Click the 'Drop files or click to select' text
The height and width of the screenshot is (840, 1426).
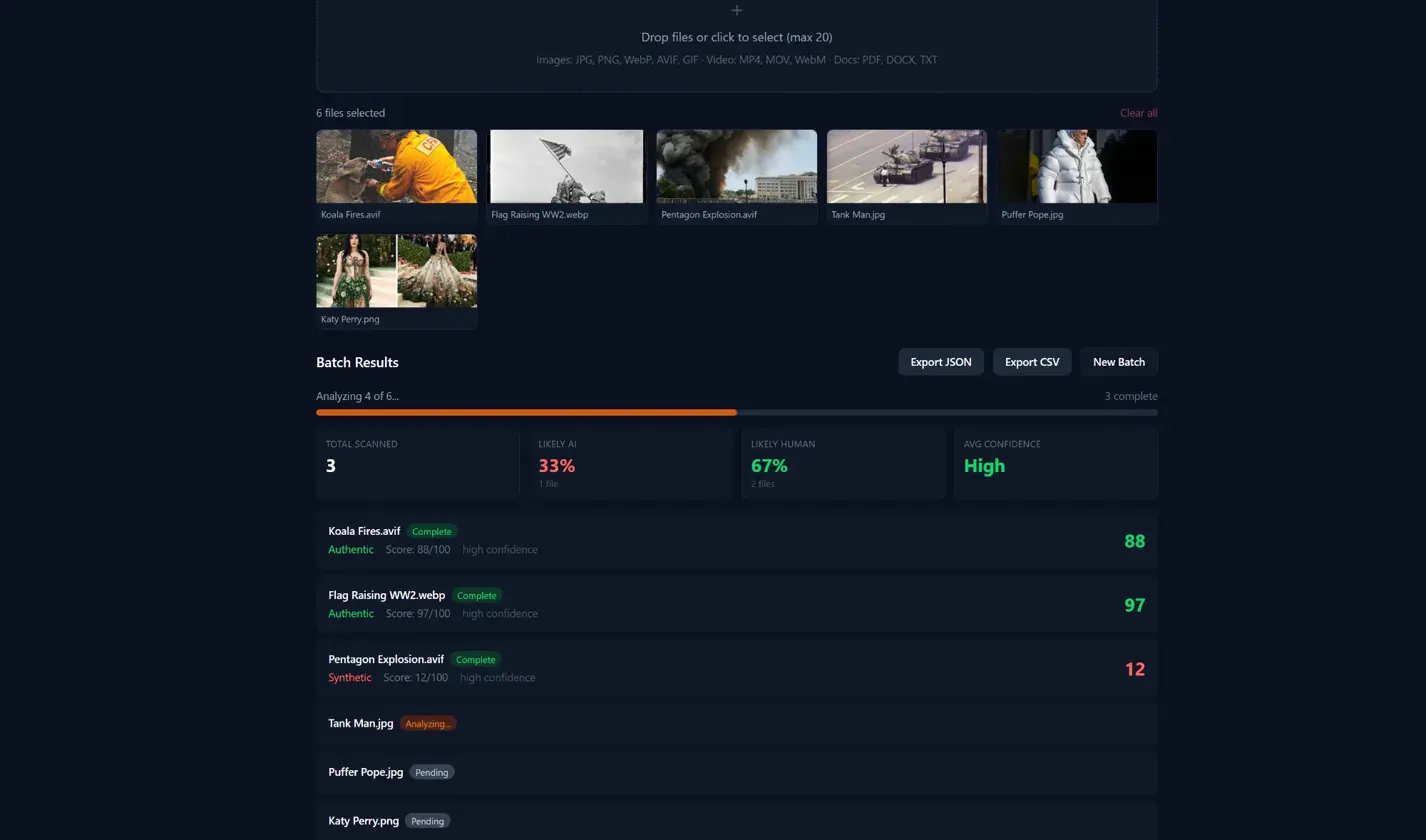(x=737, y=37)
